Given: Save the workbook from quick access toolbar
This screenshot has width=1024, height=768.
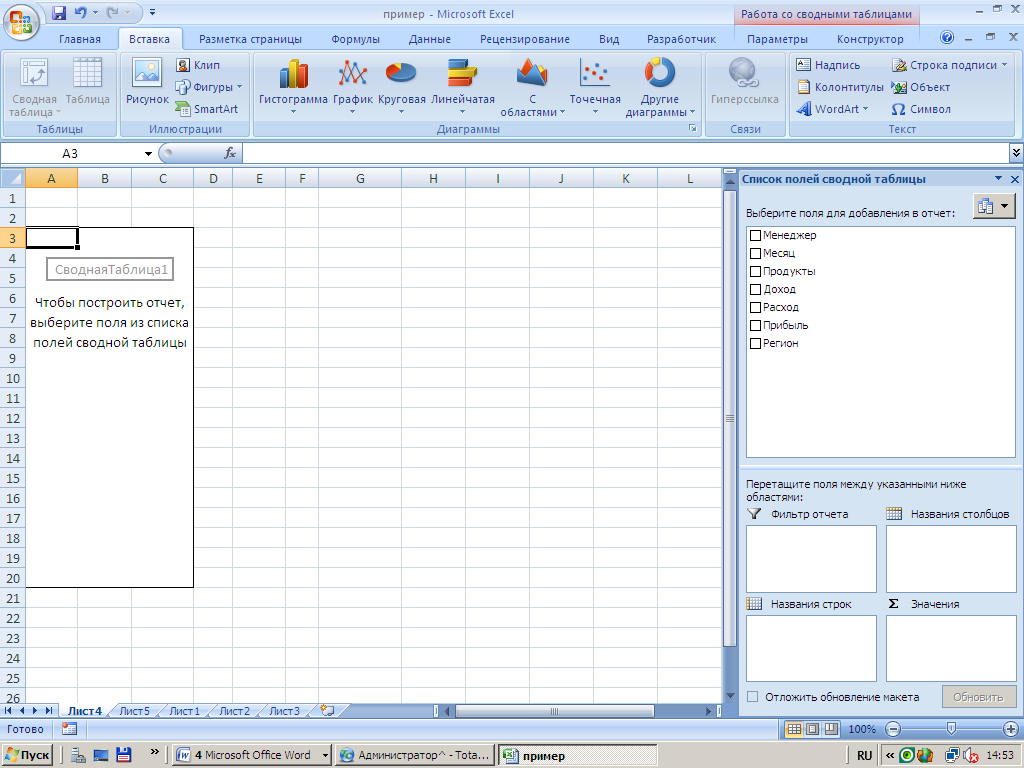Looking at the screenshot, I should pyautogui.click(x=59, y=12).
